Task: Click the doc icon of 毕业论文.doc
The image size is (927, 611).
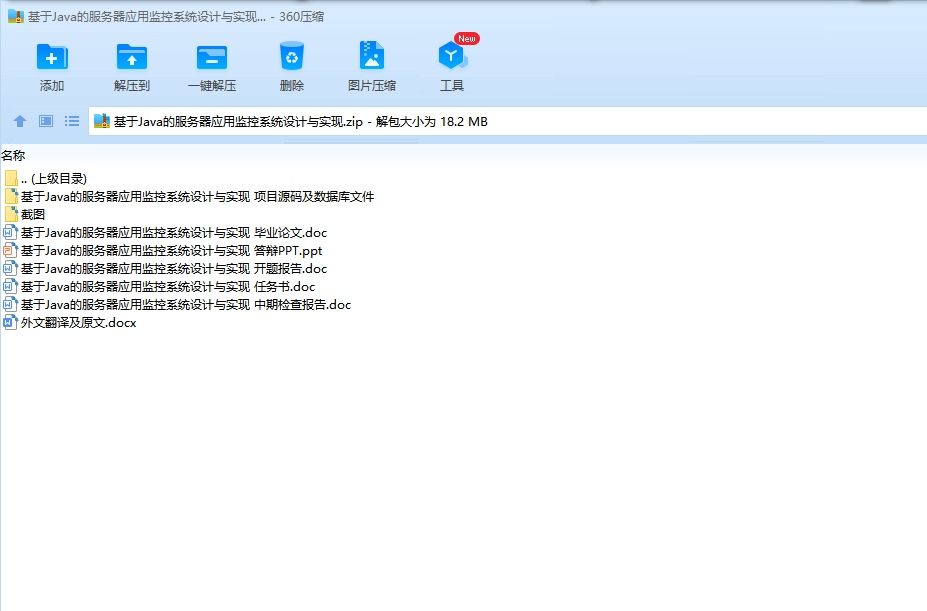Action: click(10, 232)
